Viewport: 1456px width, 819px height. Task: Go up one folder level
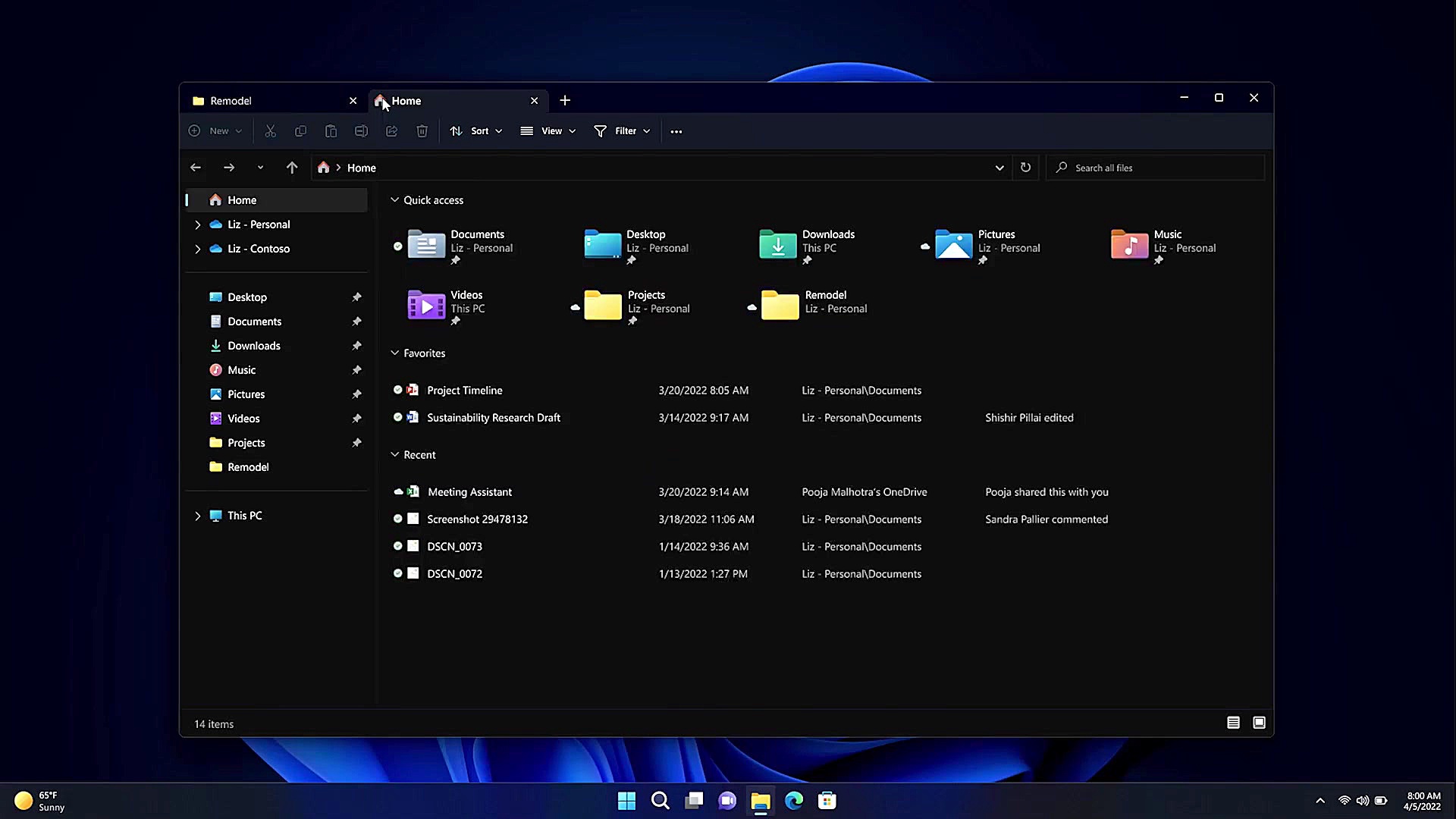coord(292,168)
